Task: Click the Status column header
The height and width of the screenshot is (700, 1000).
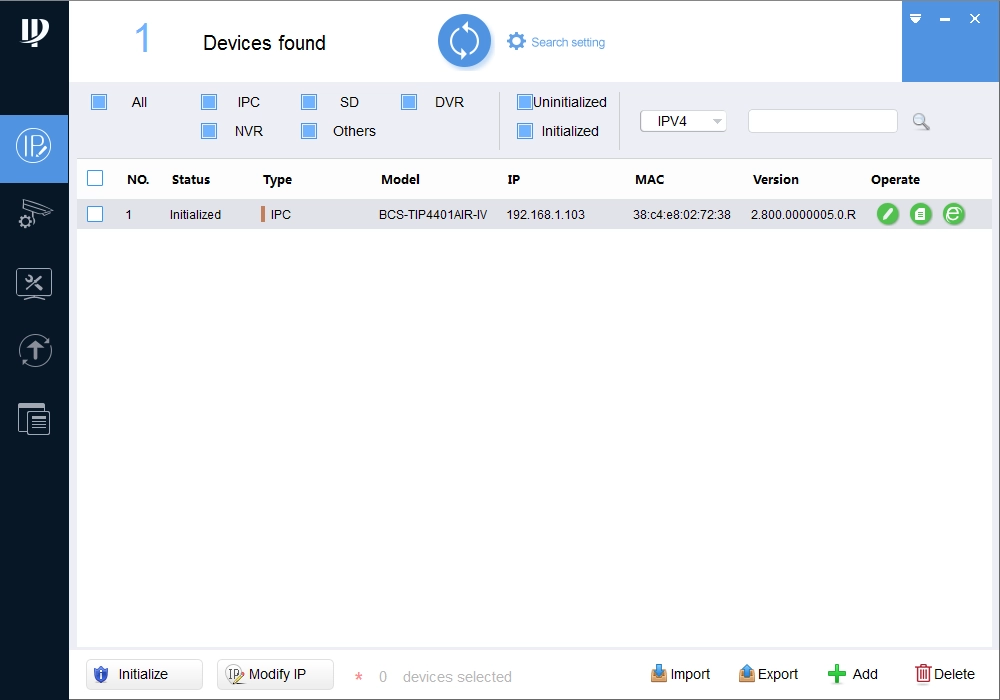Action: (x=191, y=180)
